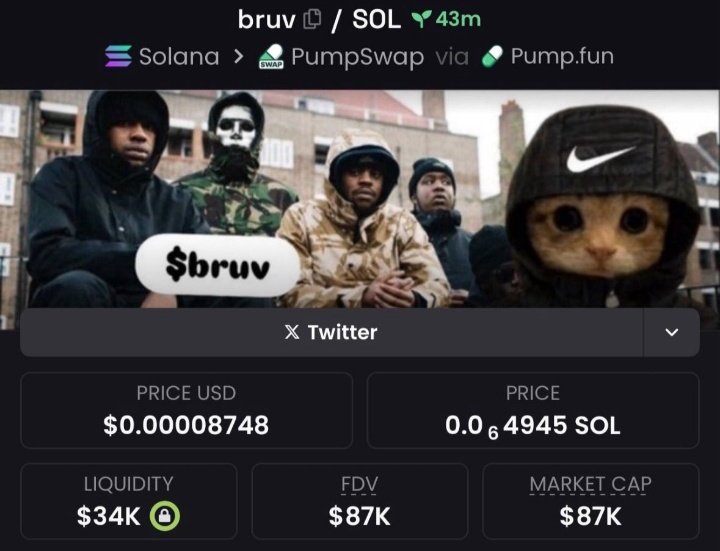
Task: Click the MARKET CAP label
Action: pyautogui.click(x=591, y=484)
